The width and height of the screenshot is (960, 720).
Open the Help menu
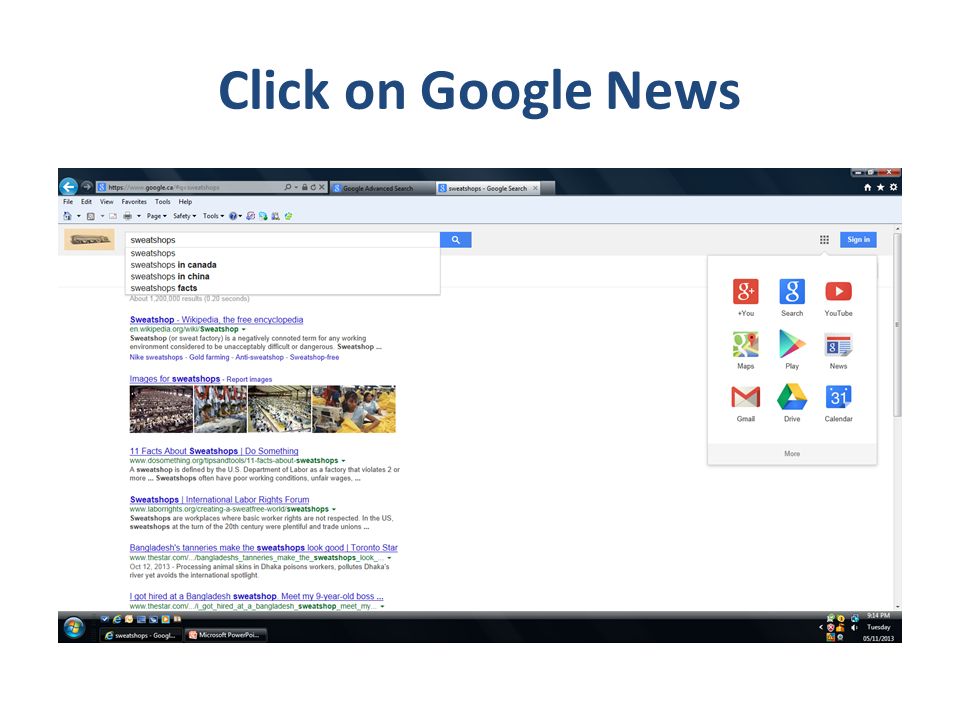click(186, 201)
